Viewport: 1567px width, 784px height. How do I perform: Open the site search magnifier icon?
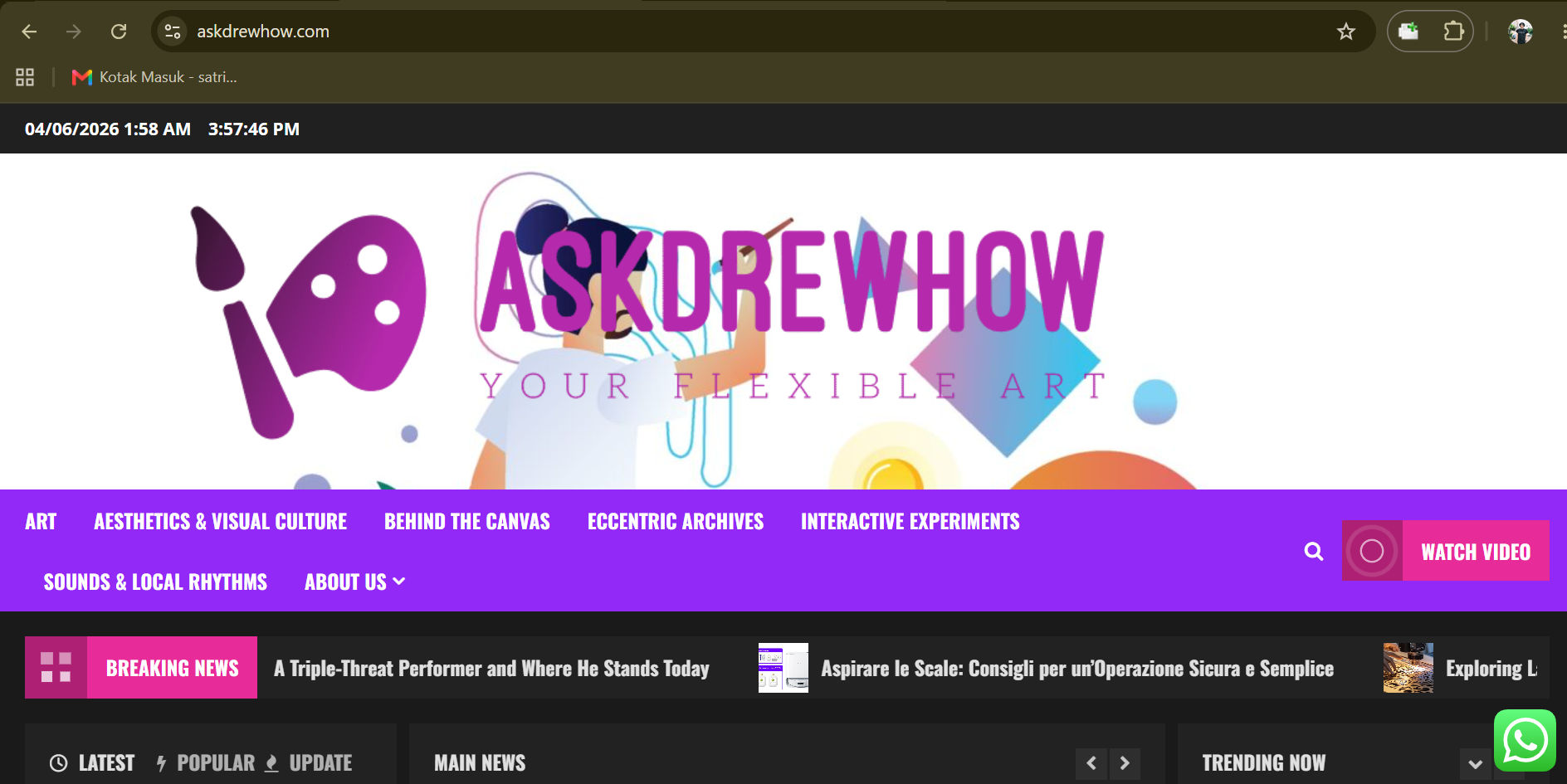[x=1313, y=551]
